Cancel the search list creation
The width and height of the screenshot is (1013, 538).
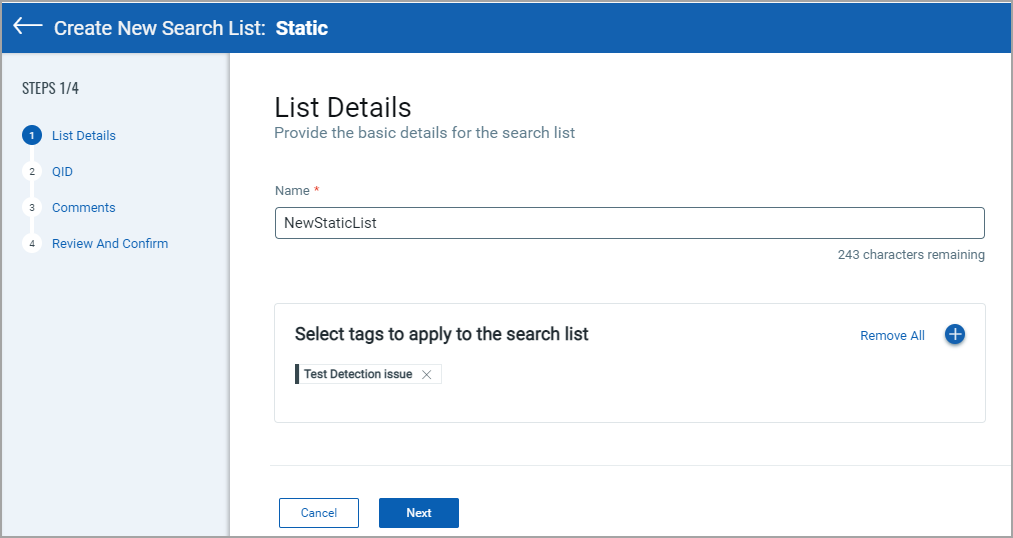(319, 513)
